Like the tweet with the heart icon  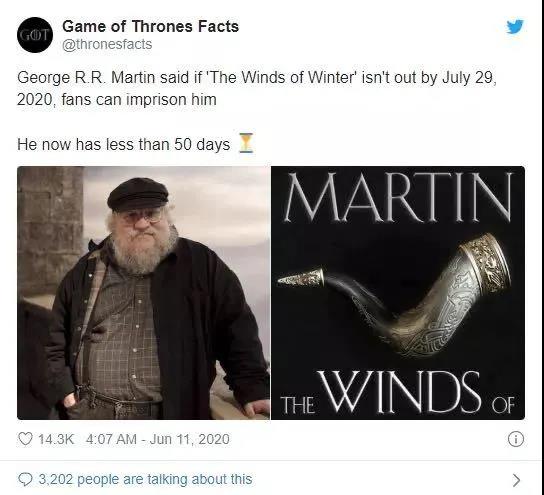25,439
